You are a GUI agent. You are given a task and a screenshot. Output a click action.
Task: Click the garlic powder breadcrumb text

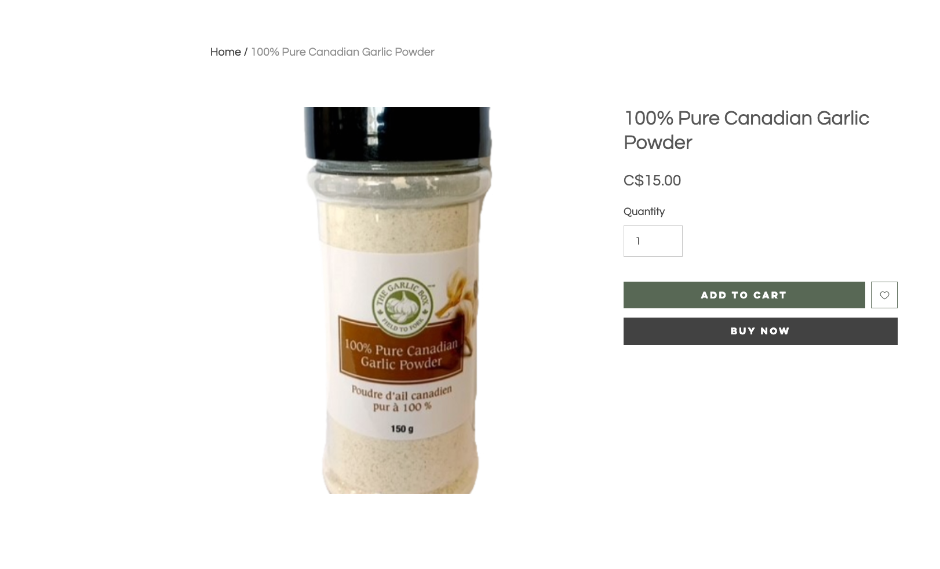[342, 52]
